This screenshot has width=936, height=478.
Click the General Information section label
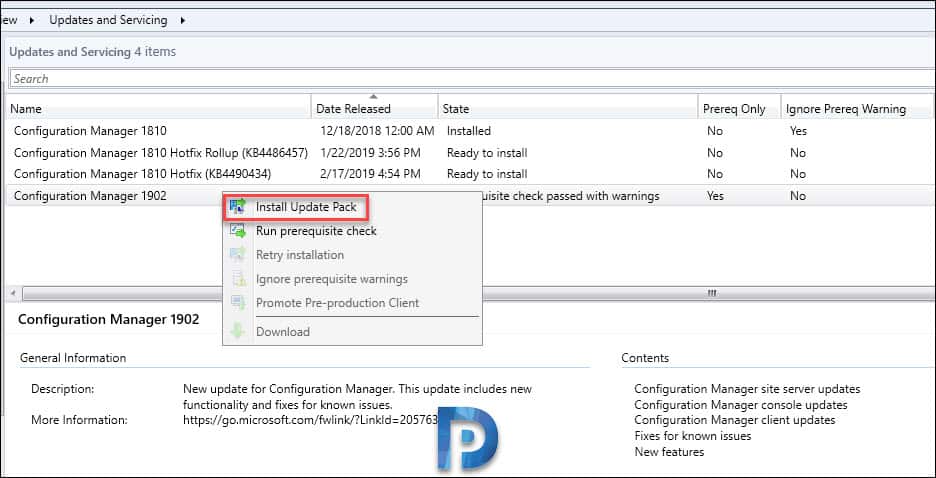coord(73,358)
